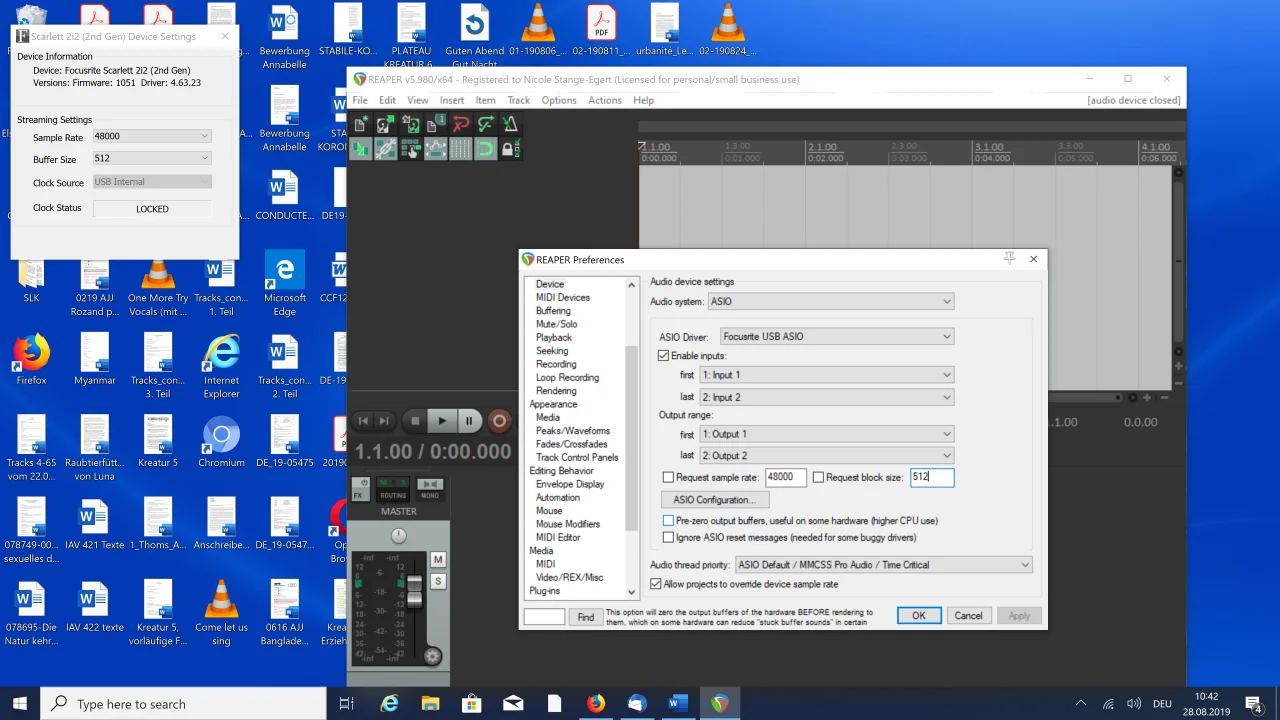The width and height of the screenshot is (1280, 720).
Task: Click the red Undo arrow icon
Action: coord(460,125)
